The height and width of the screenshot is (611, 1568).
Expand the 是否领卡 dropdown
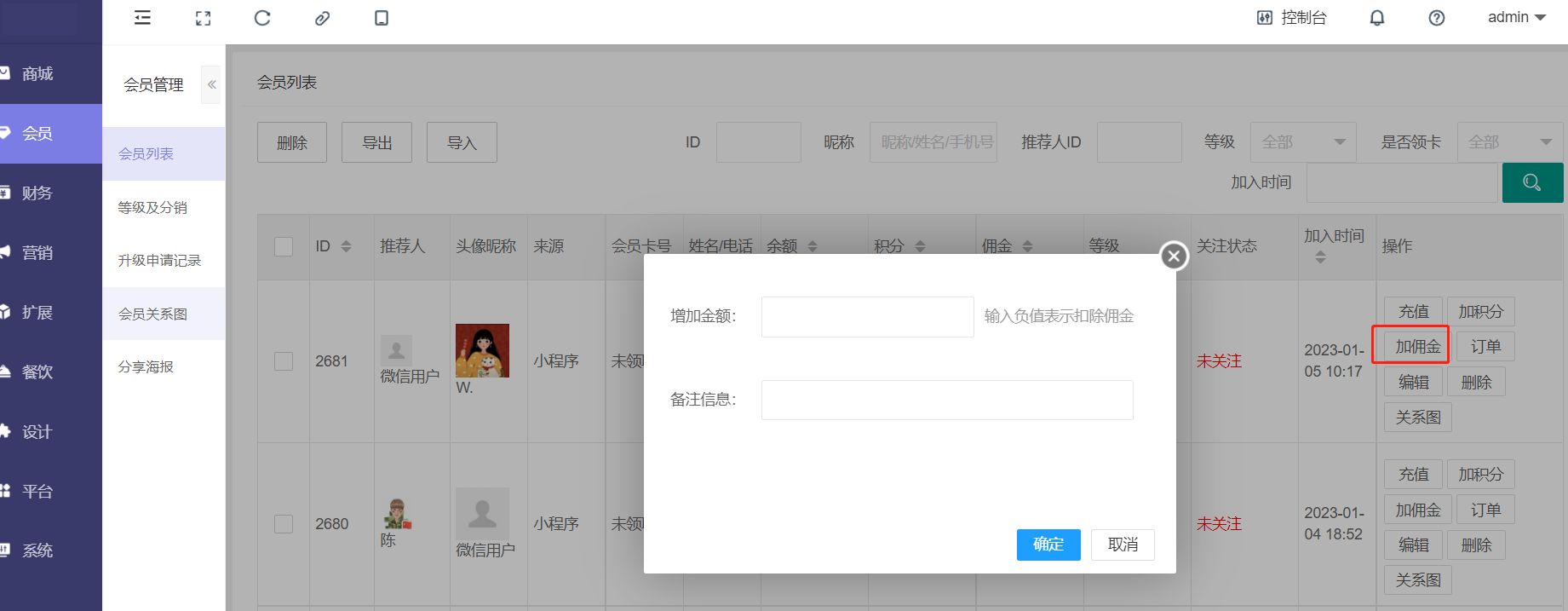pyautogui.click(x=1509, y=142)
